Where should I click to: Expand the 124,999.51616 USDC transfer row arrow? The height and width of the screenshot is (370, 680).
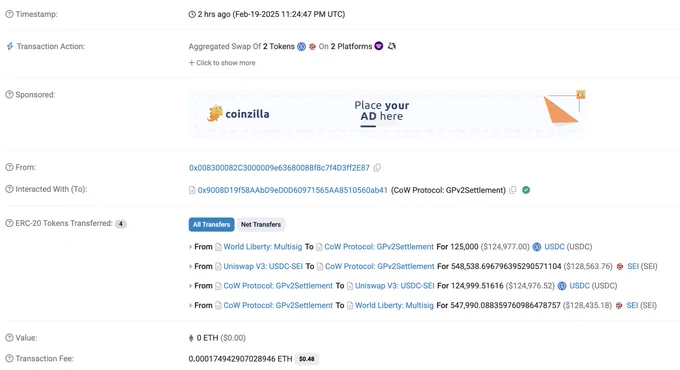pos(190,286)
